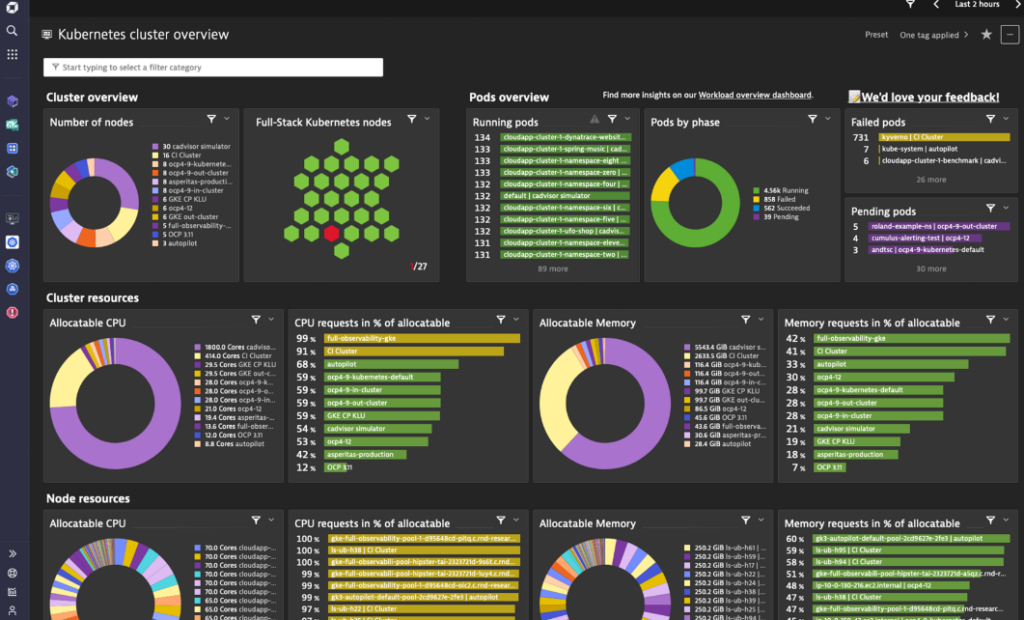Click the Preset menu item
This screenshot has width=1024, height=620.
pos(876,34)
